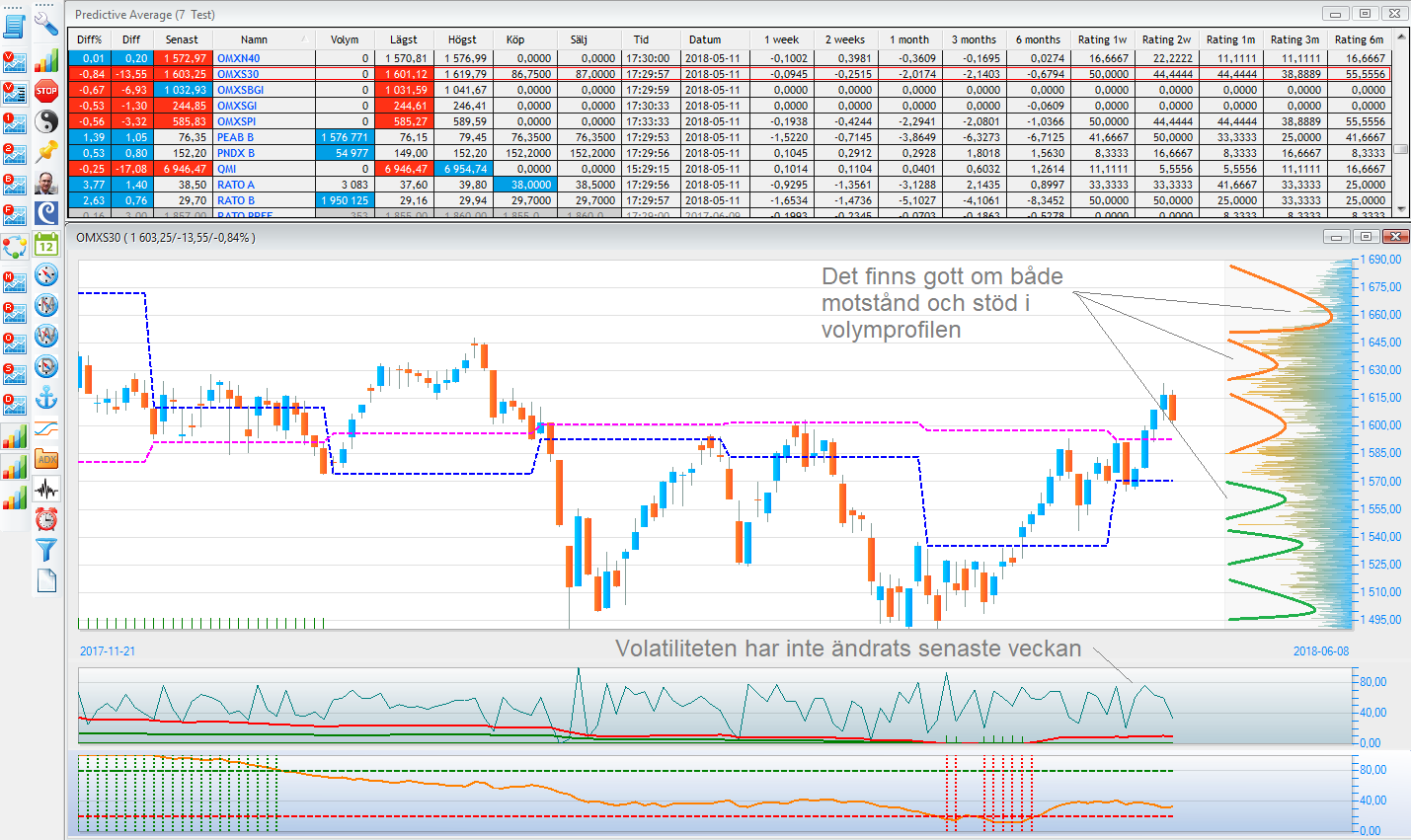Viewport: 1411px width, 840px height.
Task: Open the scroll document icon in sidebar
Action: coord(15,27)
